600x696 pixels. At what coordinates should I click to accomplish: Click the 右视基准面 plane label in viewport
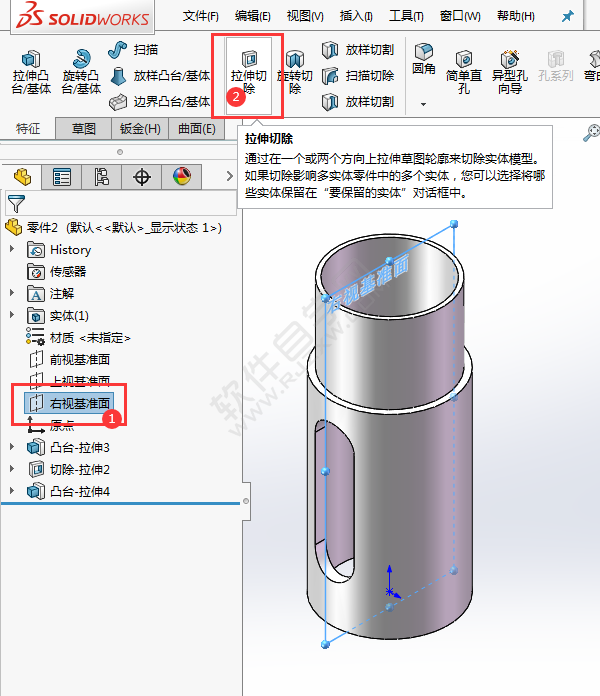click(x=370, y=285)
